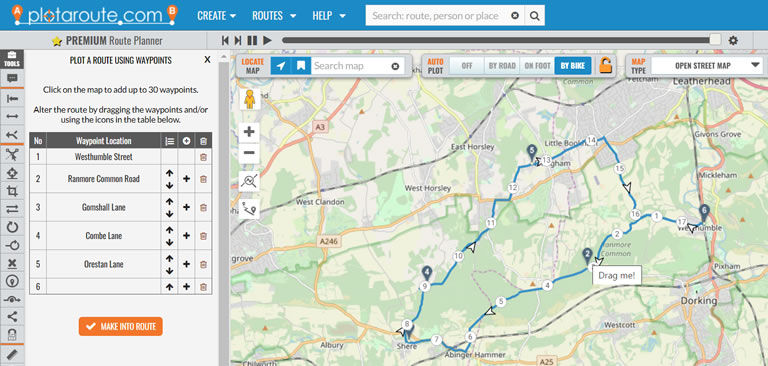Select Combe Lane waypoint cell

pos(104,236)
